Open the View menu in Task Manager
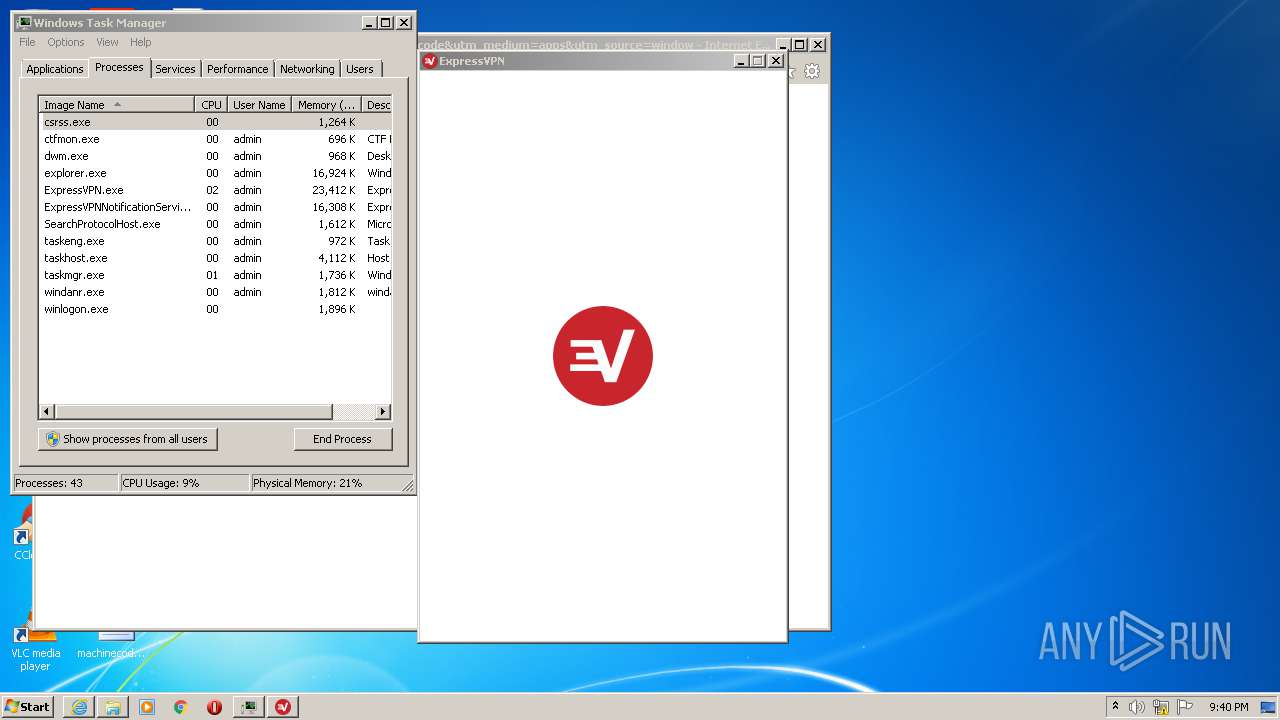This screenshot has height=720, width=1280. [x=107, y=42]
